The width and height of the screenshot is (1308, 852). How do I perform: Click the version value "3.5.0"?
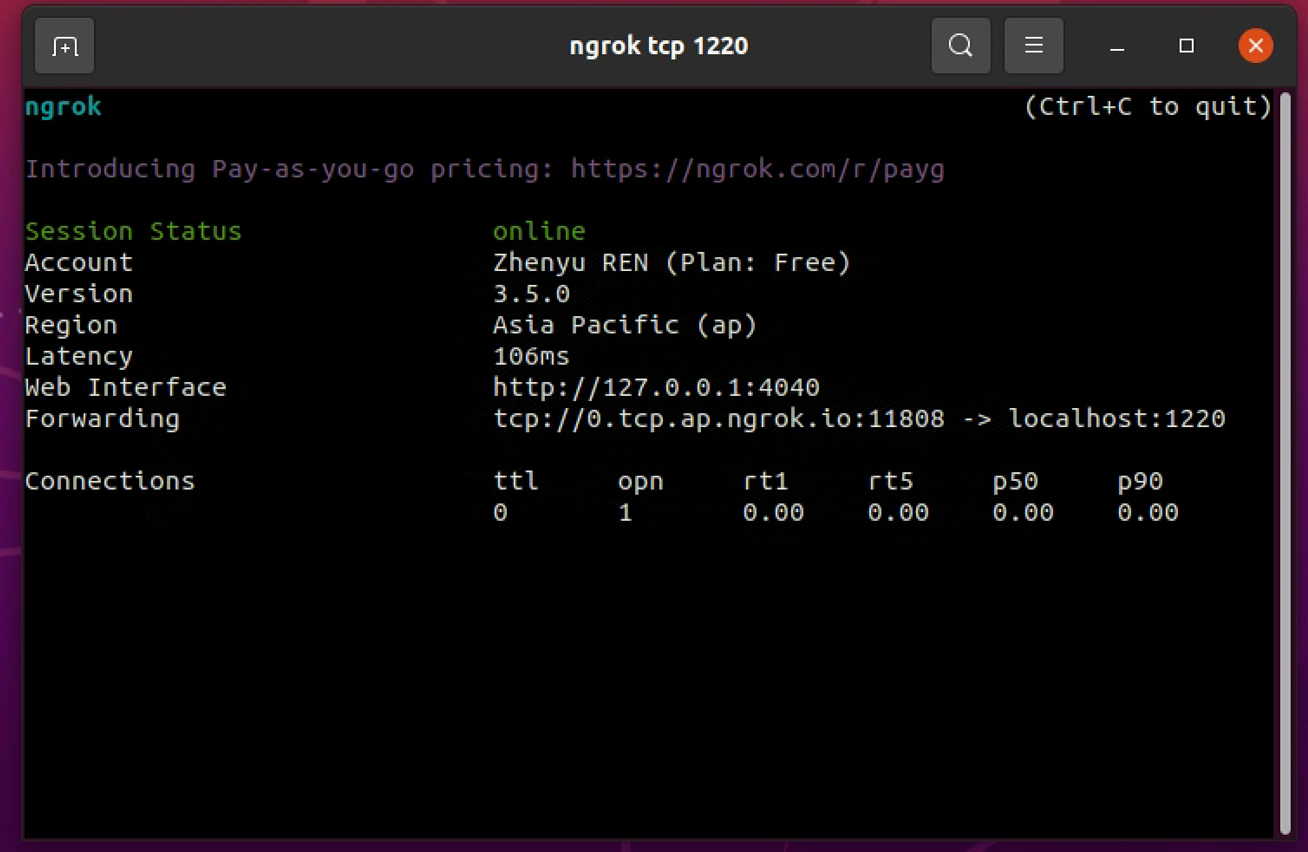[x=531, y=294]
